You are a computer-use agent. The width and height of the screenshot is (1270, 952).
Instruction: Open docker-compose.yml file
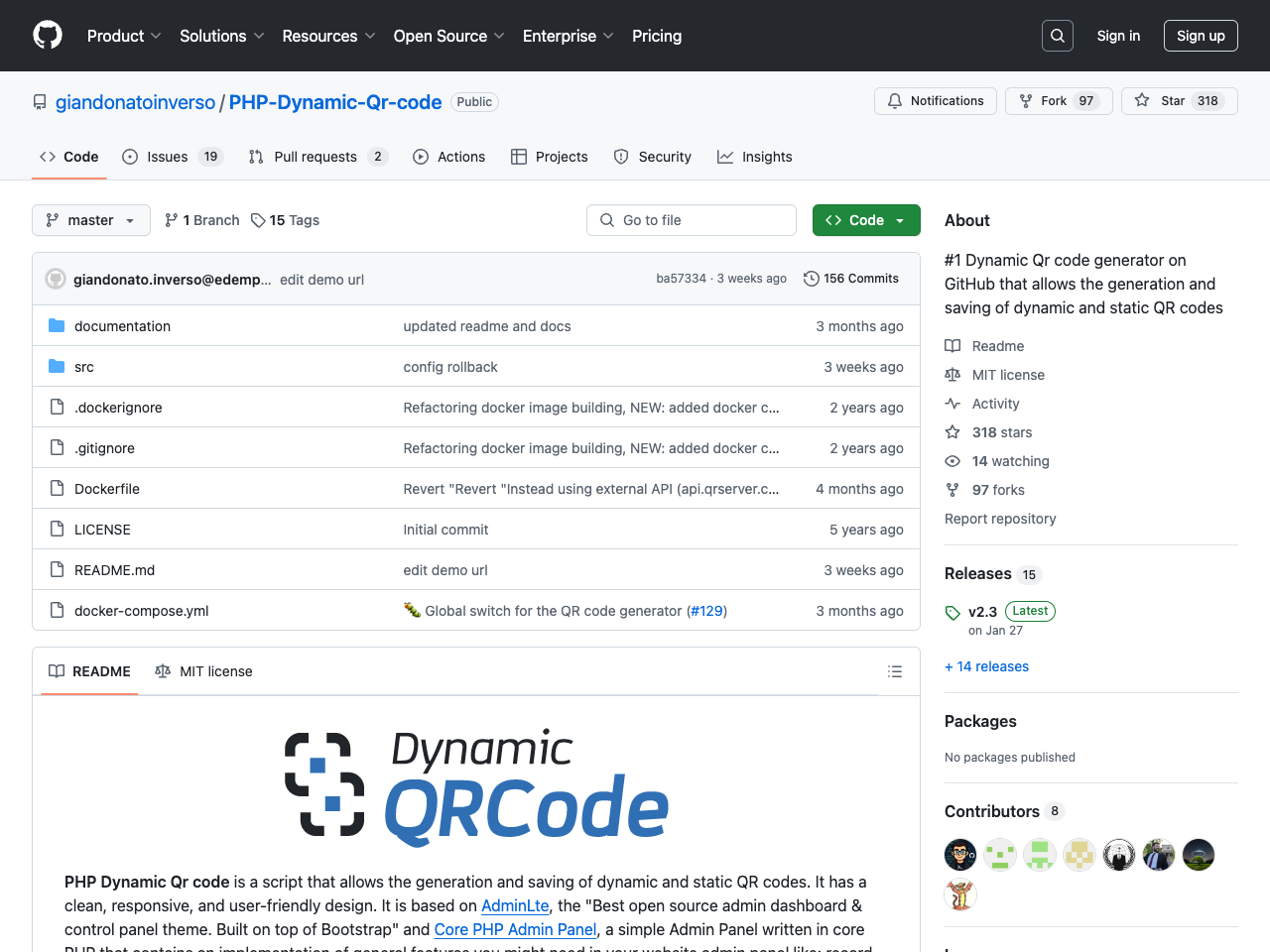[x=142, y=611]
